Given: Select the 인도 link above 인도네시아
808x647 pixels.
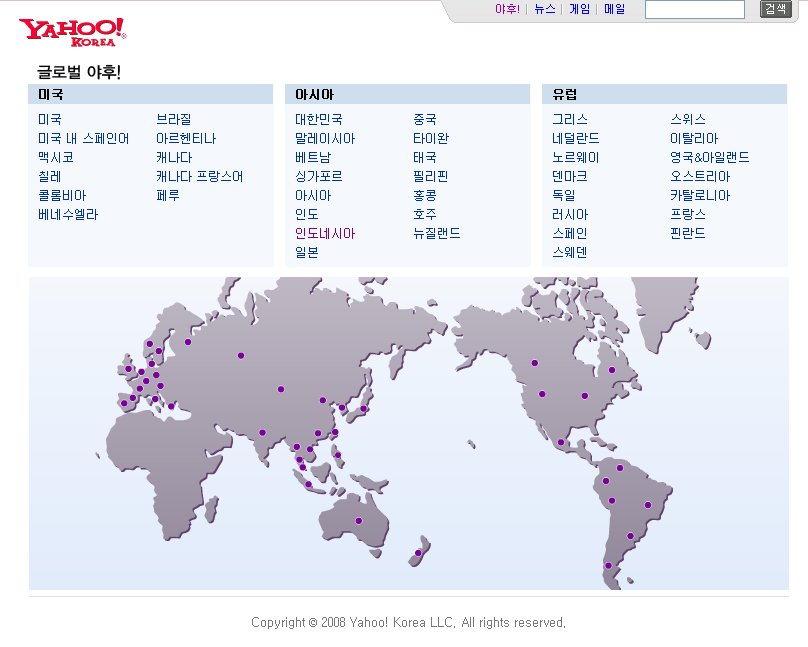Looking at the screenshot, I should (x=307, y=215).
